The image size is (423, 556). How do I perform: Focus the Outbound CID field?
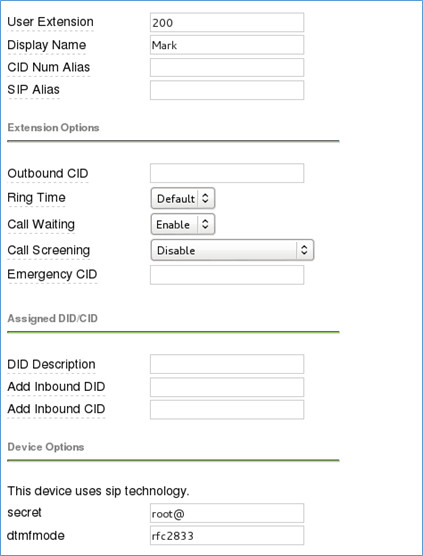227,173
